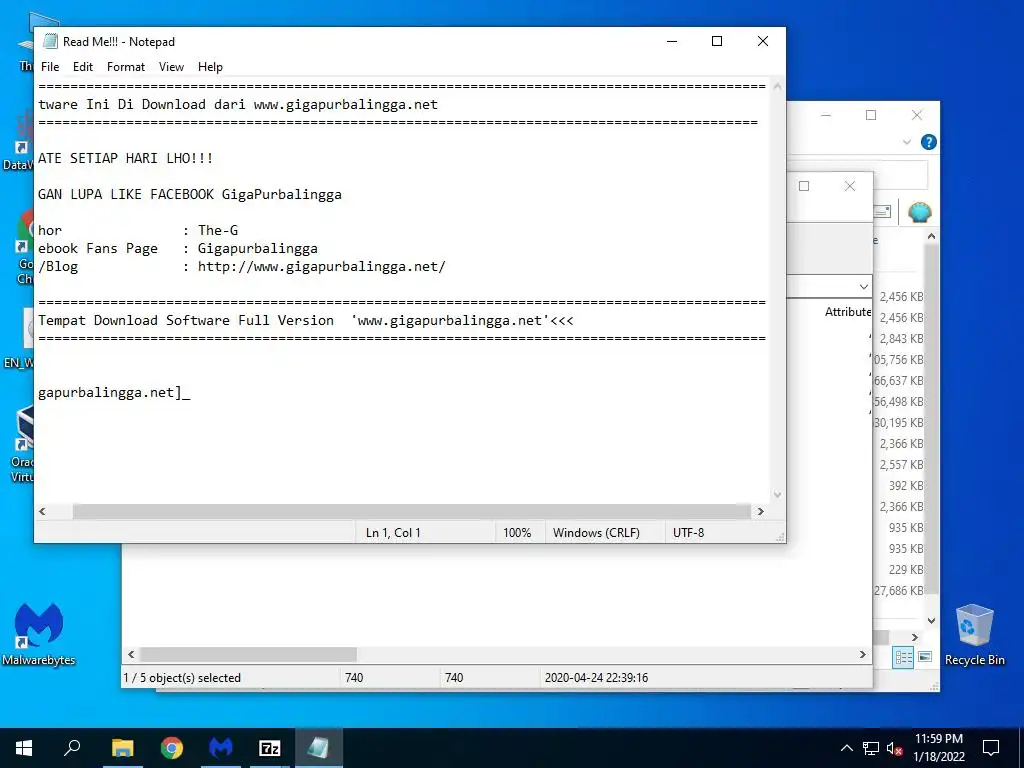Click back window scrollbar down arrow

click(932, 621)
